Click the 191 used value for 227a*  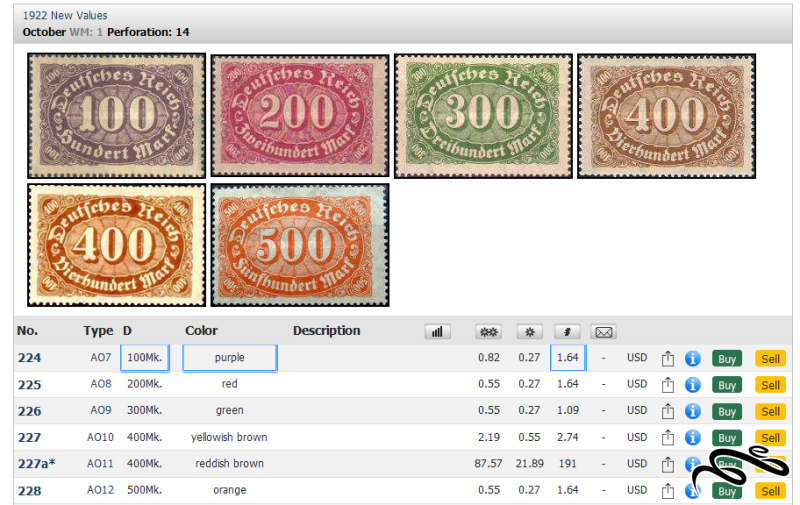[x=567, y=464]
